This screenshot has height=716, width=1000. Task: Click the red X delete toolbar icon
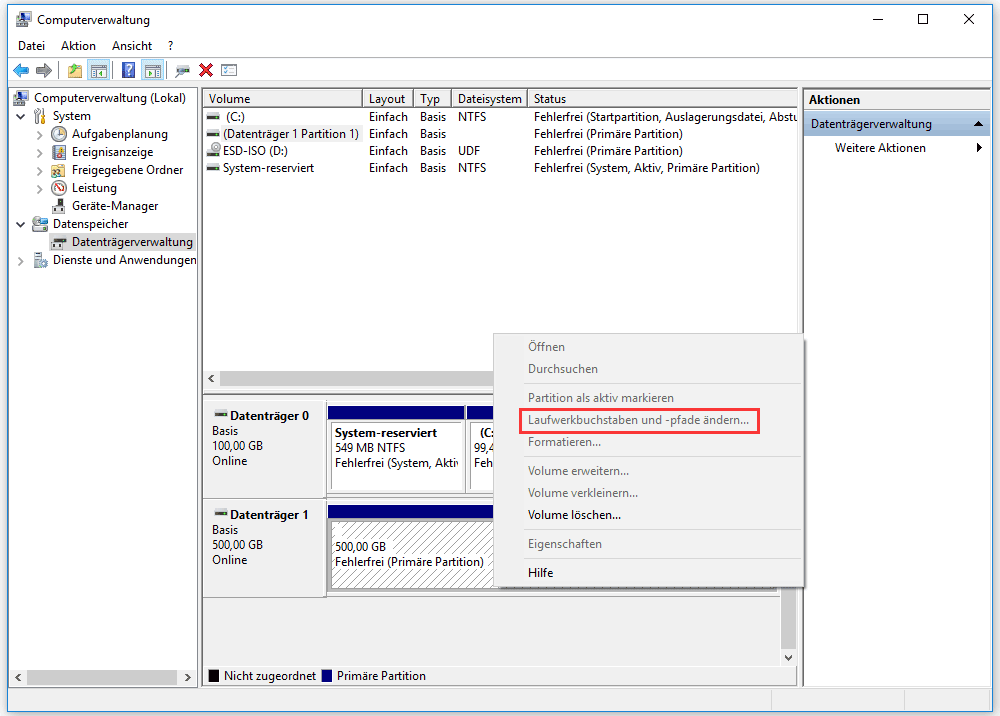pyautogui.click(x=206, y=70)
